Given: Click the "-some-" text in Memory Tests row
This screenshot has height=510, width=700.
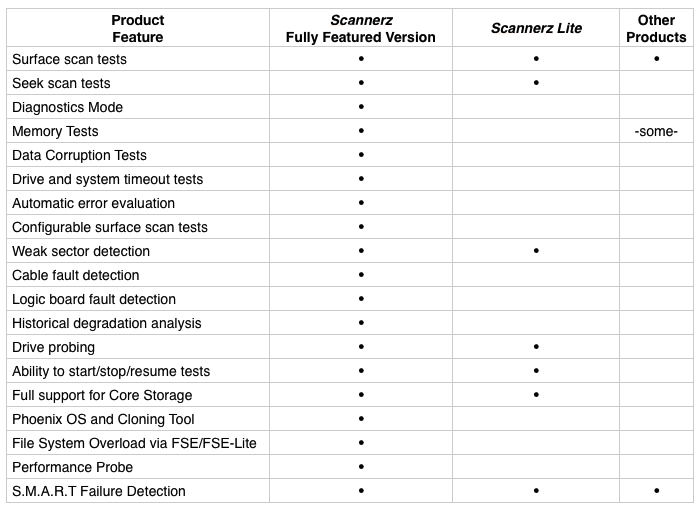Looking at the screenshot, I should 656,131.
